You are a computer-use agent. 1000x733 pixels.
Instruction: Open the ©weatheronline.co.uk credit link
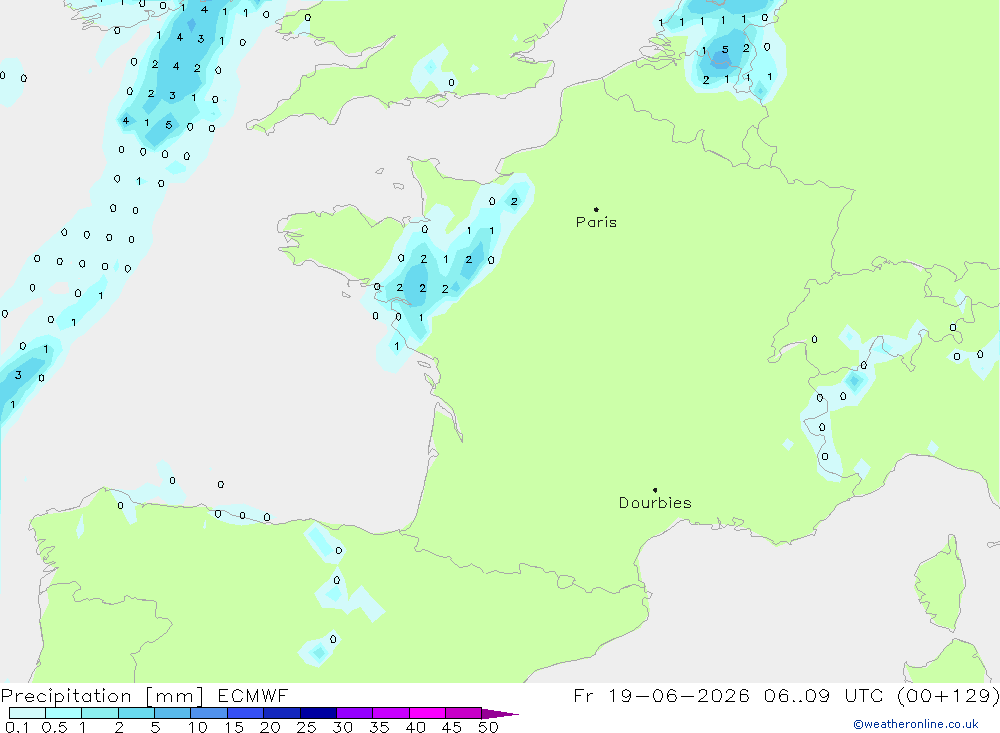pyautogui.click(x=915, y=724)
